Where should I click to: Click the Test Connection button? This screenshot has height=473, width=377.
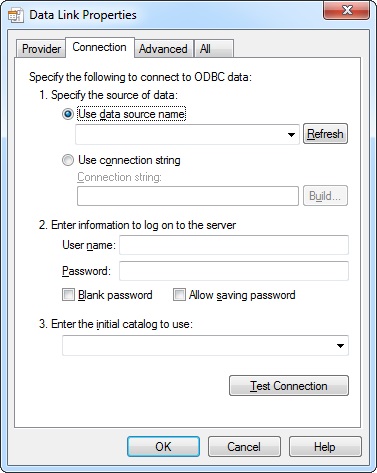[x=289, y=386]
